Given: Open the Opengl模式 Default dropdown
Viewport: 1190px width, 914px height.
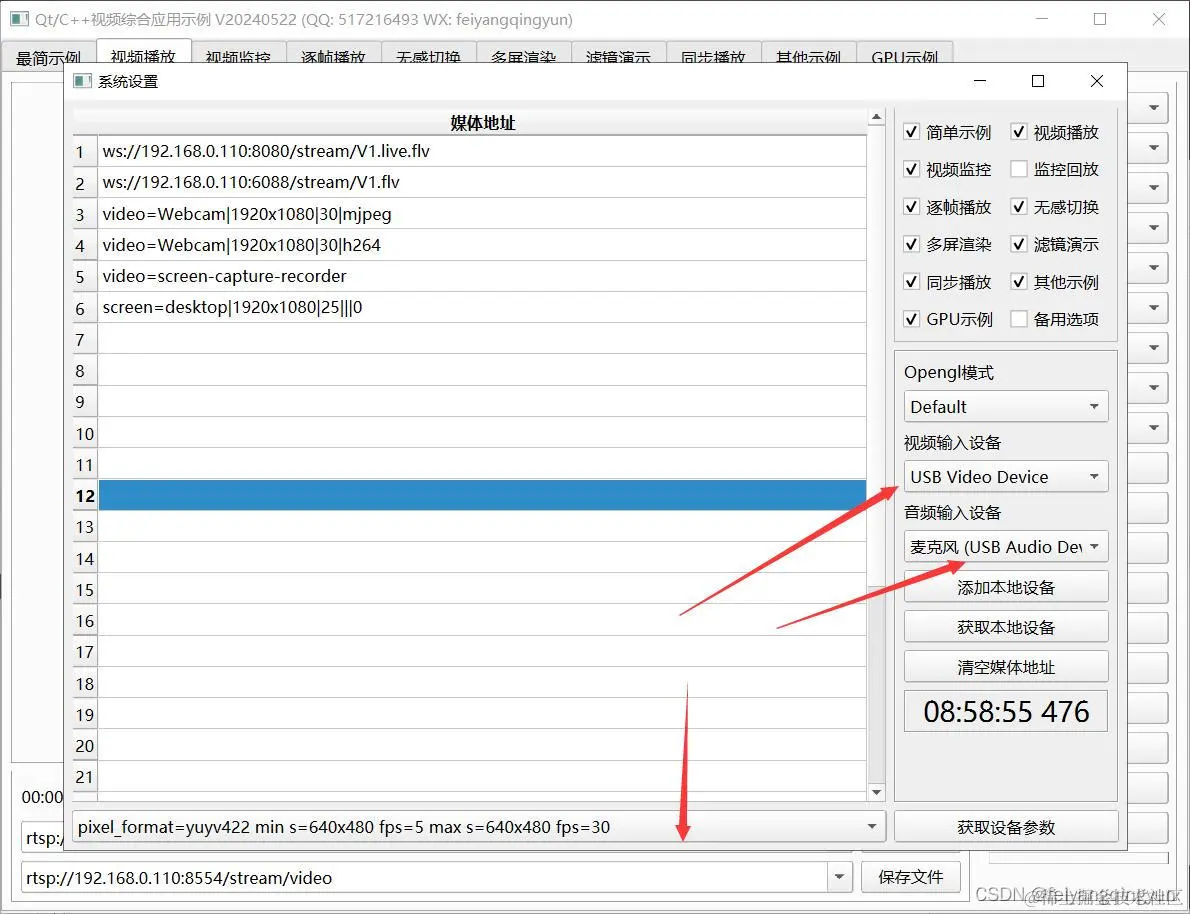Looking at the screenshot, I should pyautogui.click(x=1006, y=406).
